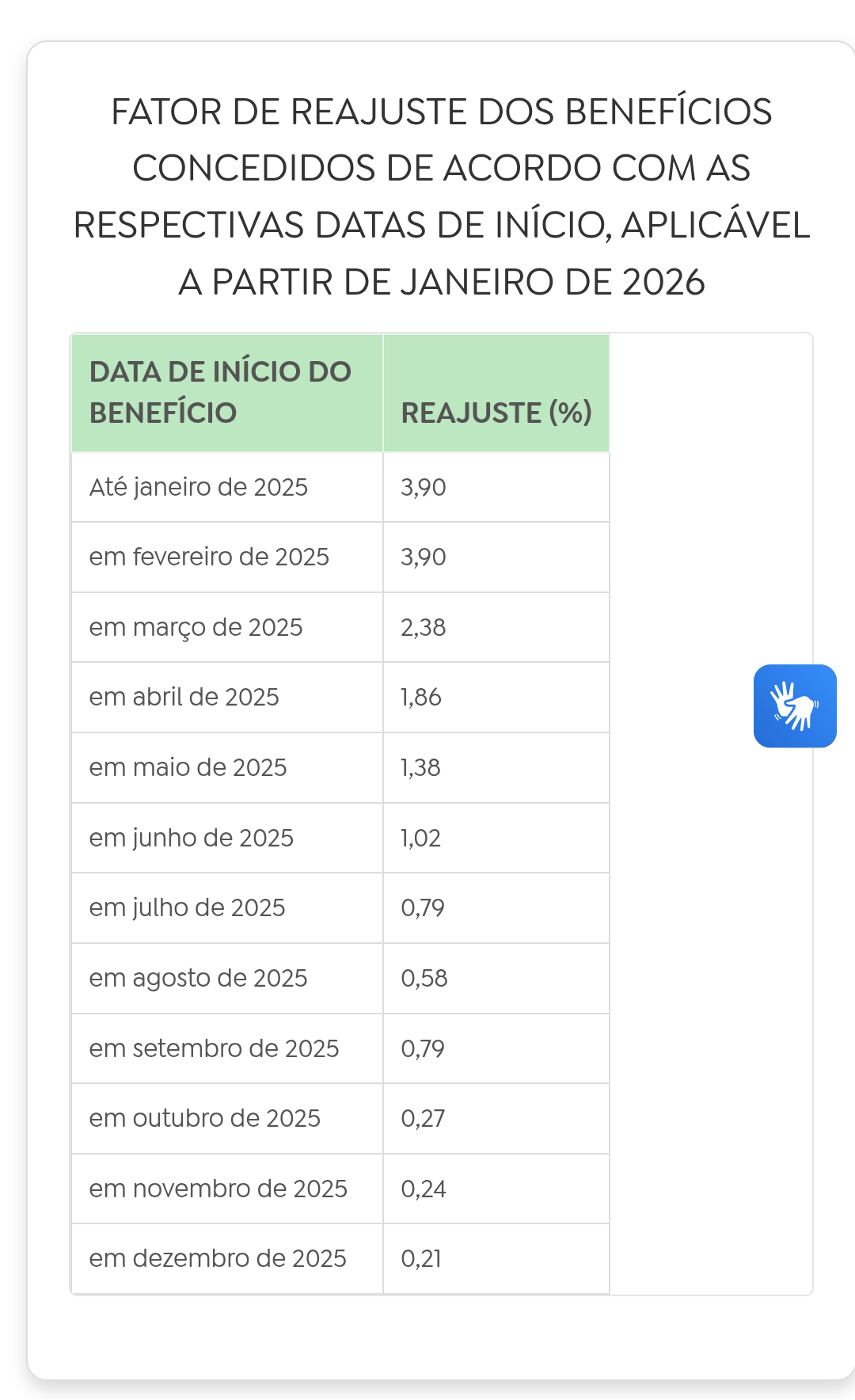855x1400 pixels.
Task: Click the 'em outubro de 2025' cell
Action: [205, 1118]
